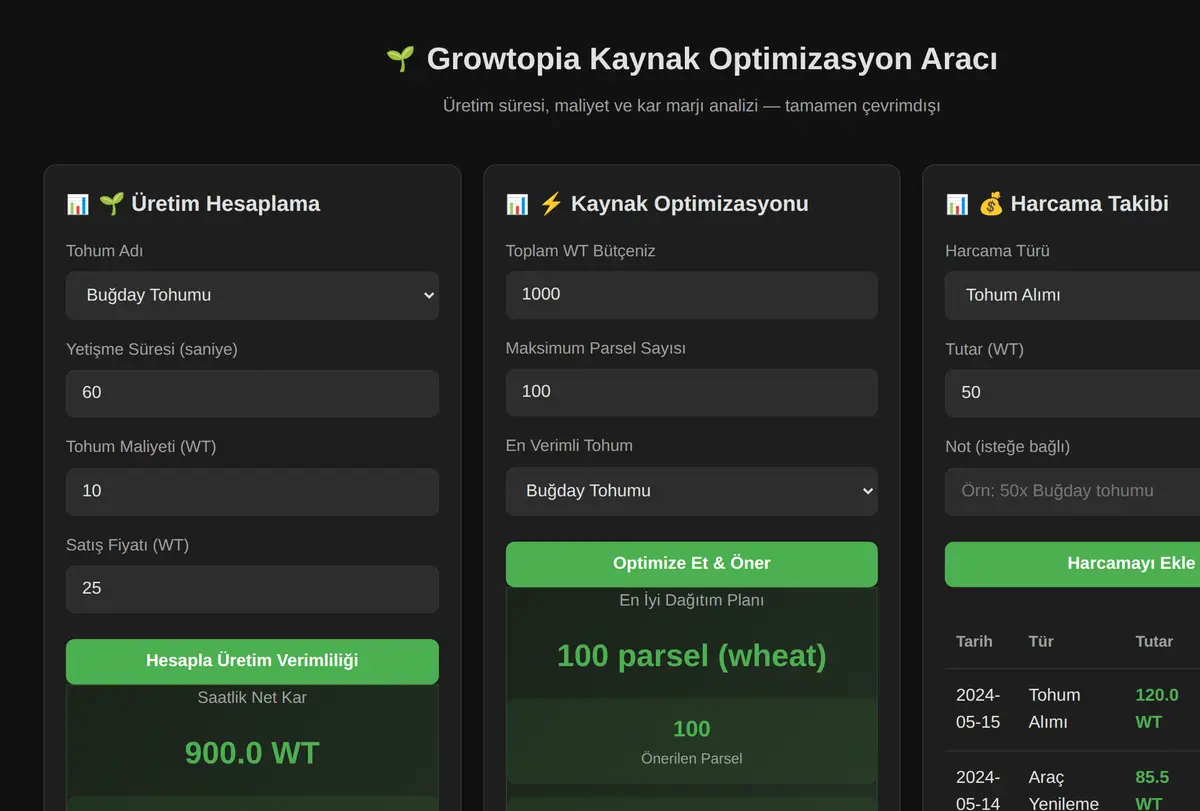Click the 100 parsel (wheat) result

[x=692, y=656]
